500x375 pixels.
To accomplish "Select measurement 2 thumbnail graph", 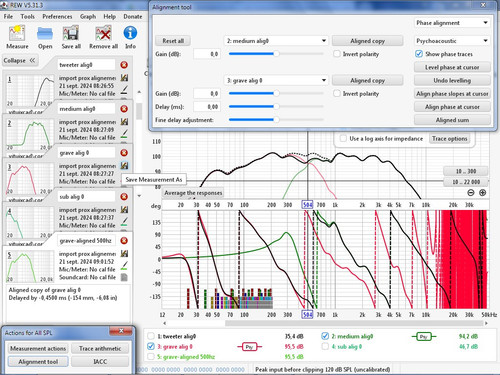I will [30, 135].
